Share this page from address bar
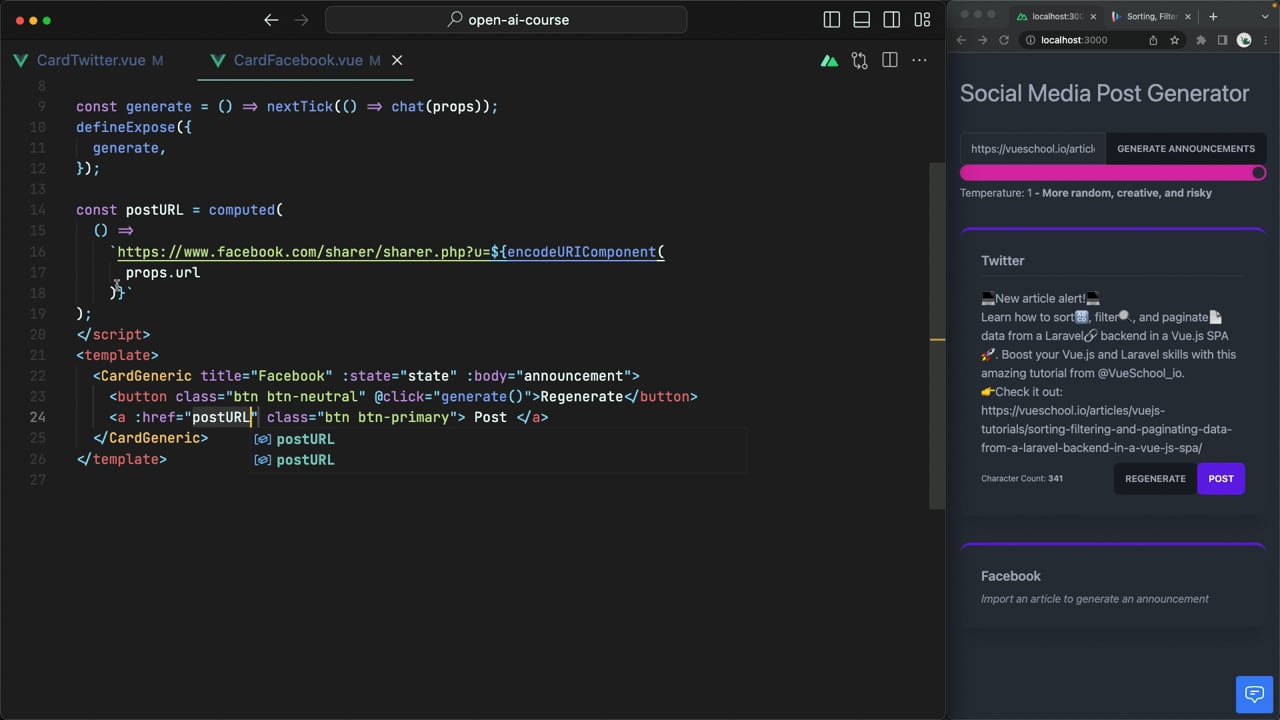 tap(1153, 40)
